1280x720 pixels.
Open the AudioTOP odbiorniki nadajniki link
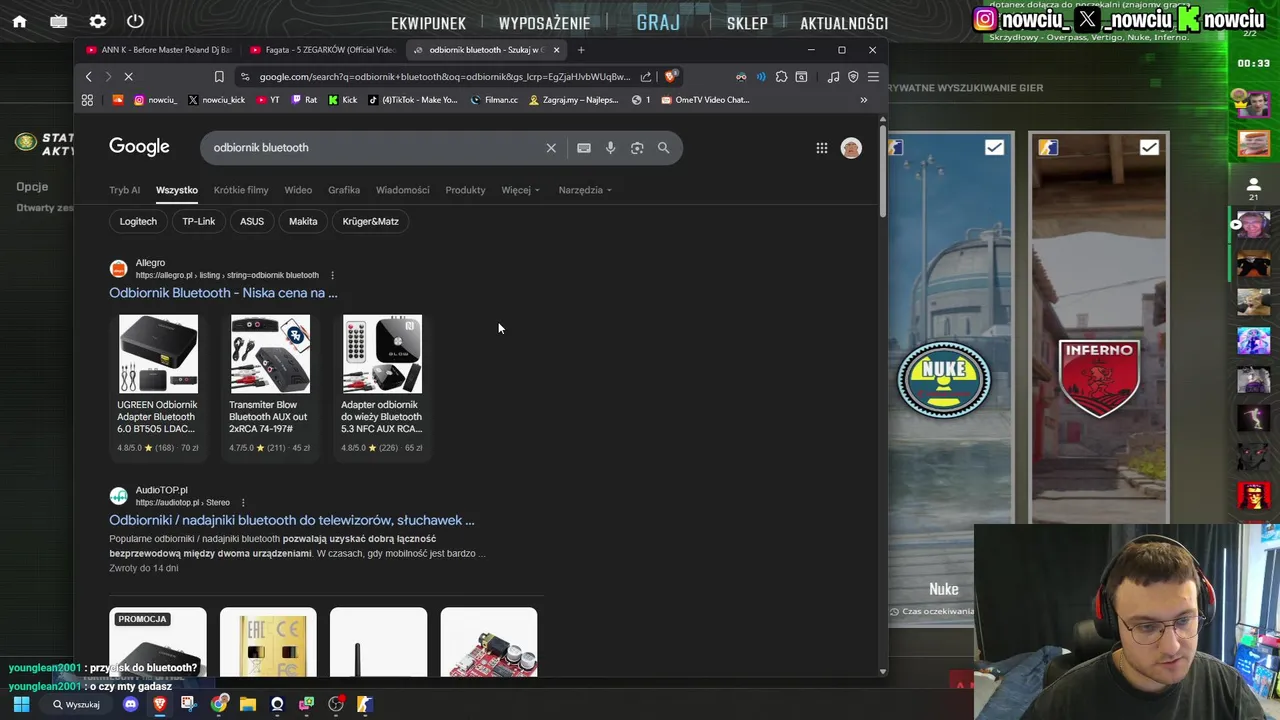pyautogui.click(x=292, y=520)
